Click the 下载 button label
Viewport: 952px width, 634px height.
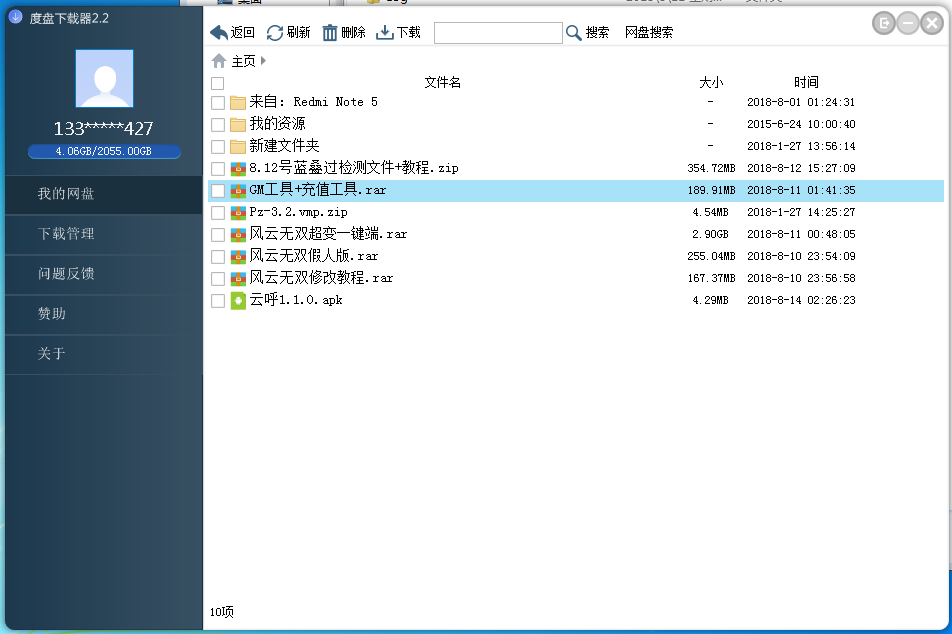point(409,33)
